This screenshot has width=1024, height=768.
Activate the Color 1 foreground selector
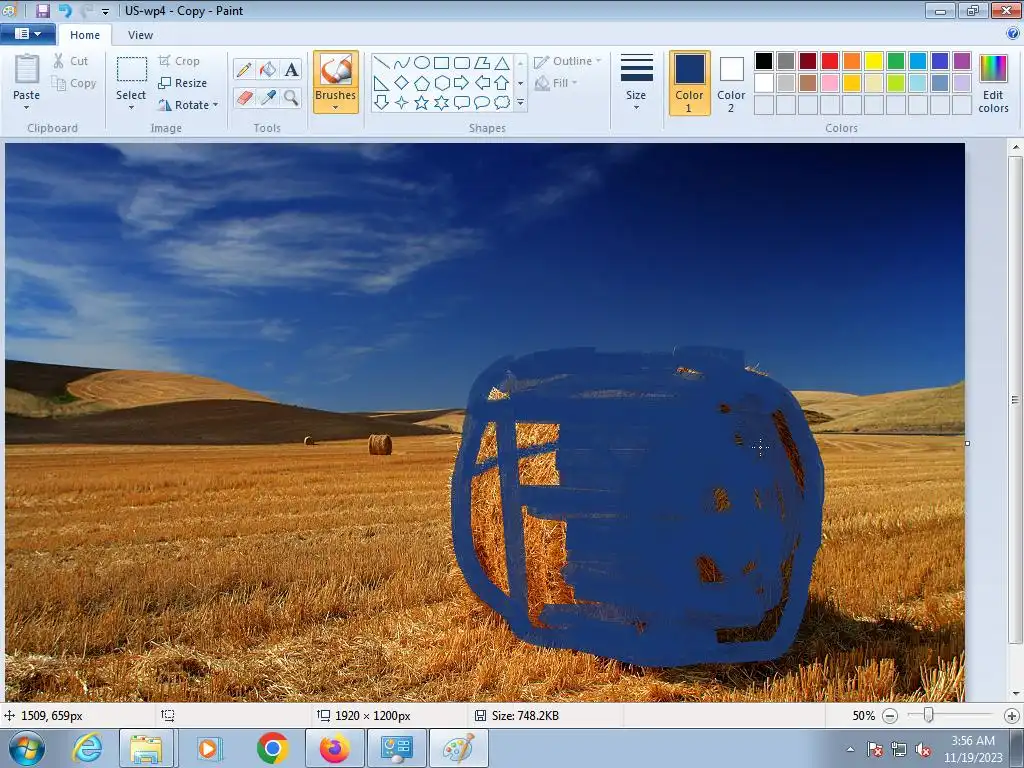[x=689, y=83]
